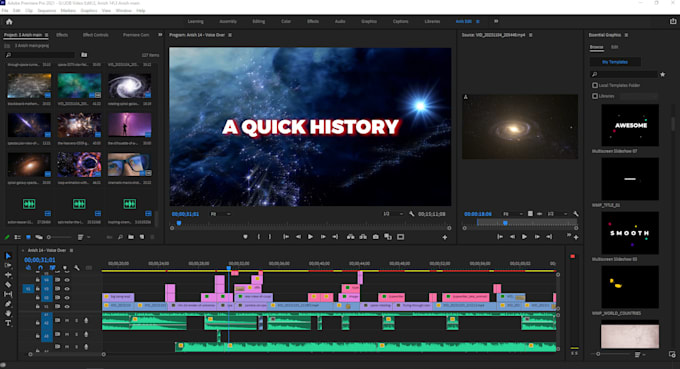Viewport: 680px width, 369px height.
Task: Step forward one frame in Program monitor
Action: (323, 237)
